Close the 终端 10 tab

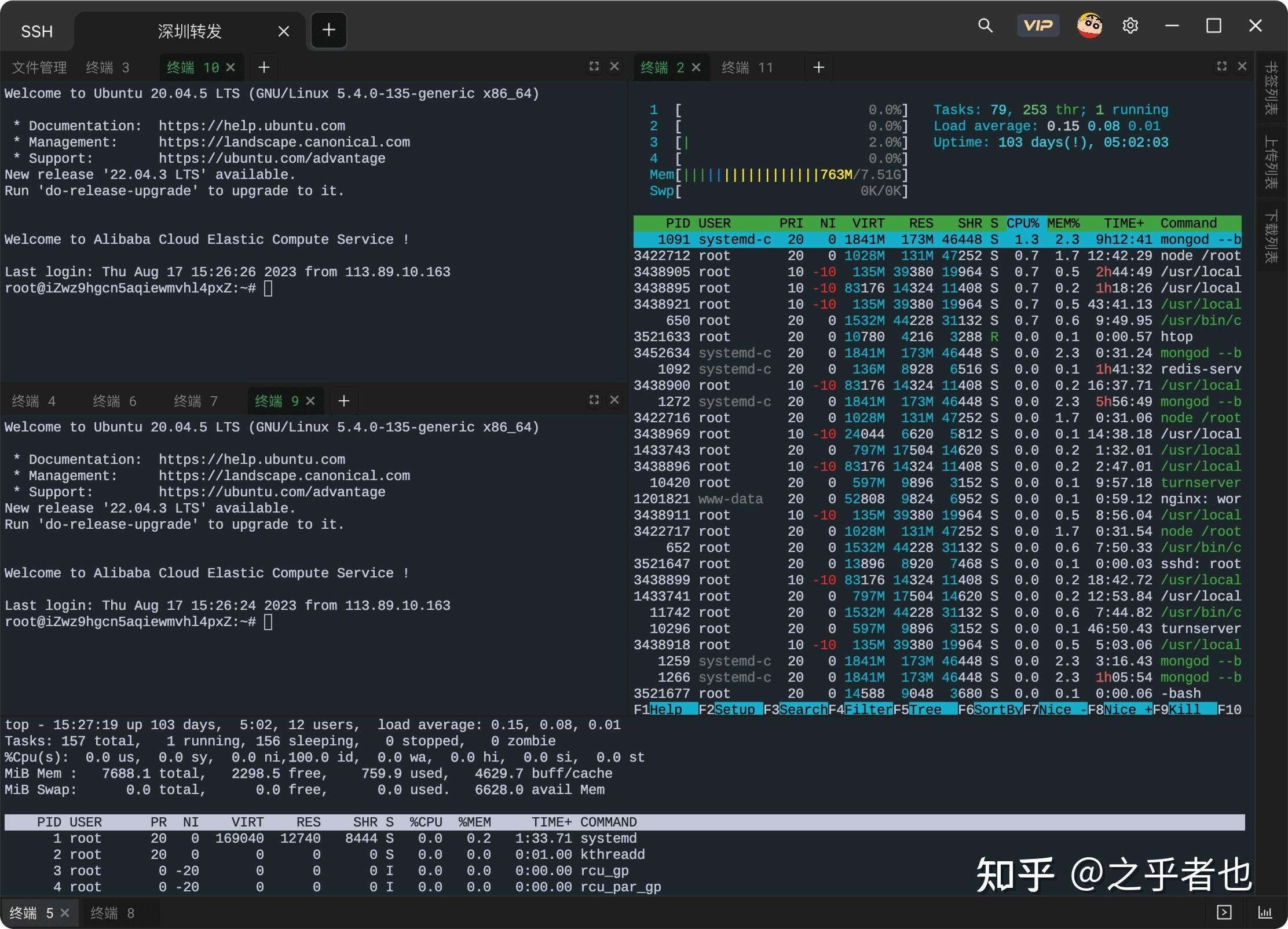[x=230, y=67]
